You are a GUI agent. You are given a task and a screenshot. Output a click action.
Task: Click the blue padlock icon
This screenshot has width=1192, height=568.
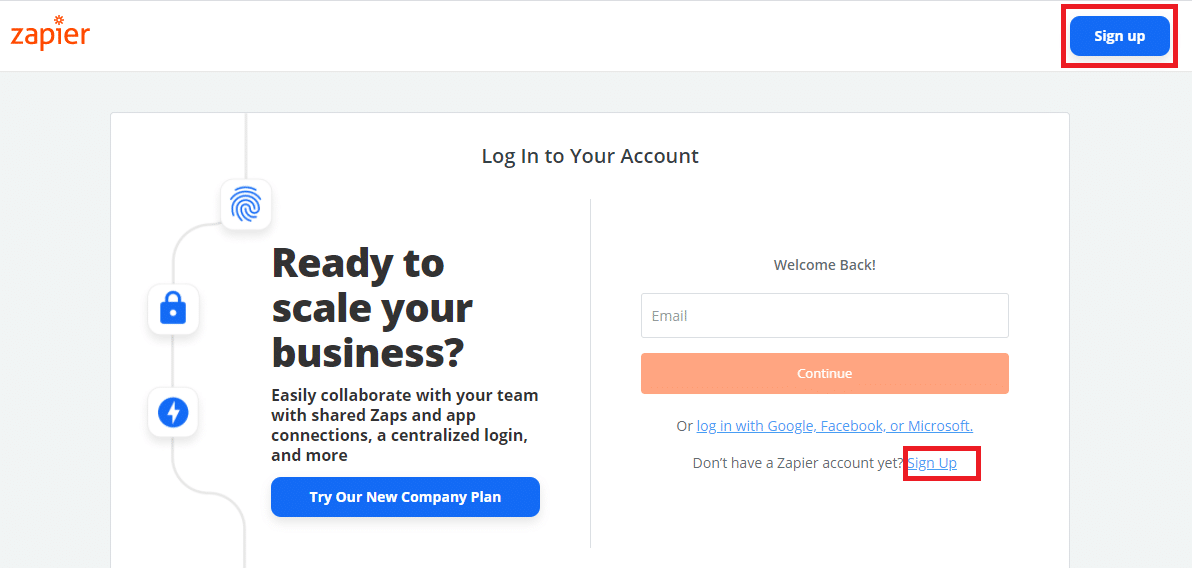(x=173, y=309)
